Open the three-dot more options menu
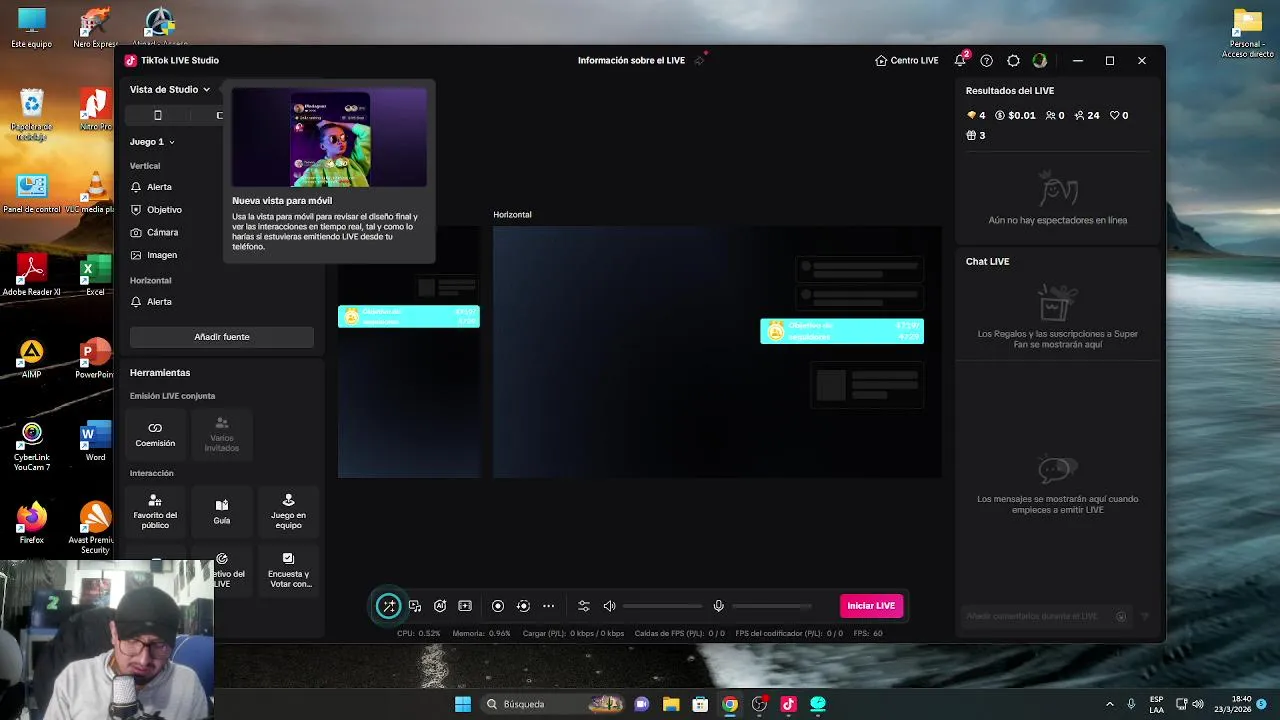Viewport: 1280px width, 720px height. click(x=548, y=606)
